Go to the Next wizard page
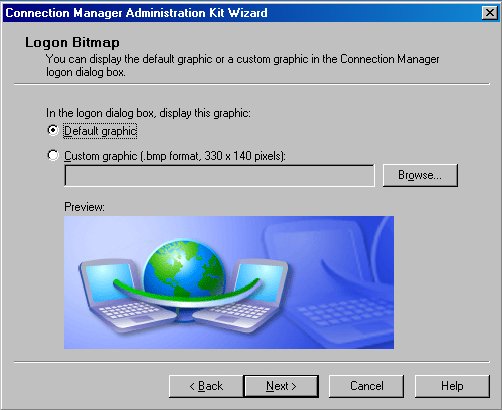502x410 pixels. [281, 386]
